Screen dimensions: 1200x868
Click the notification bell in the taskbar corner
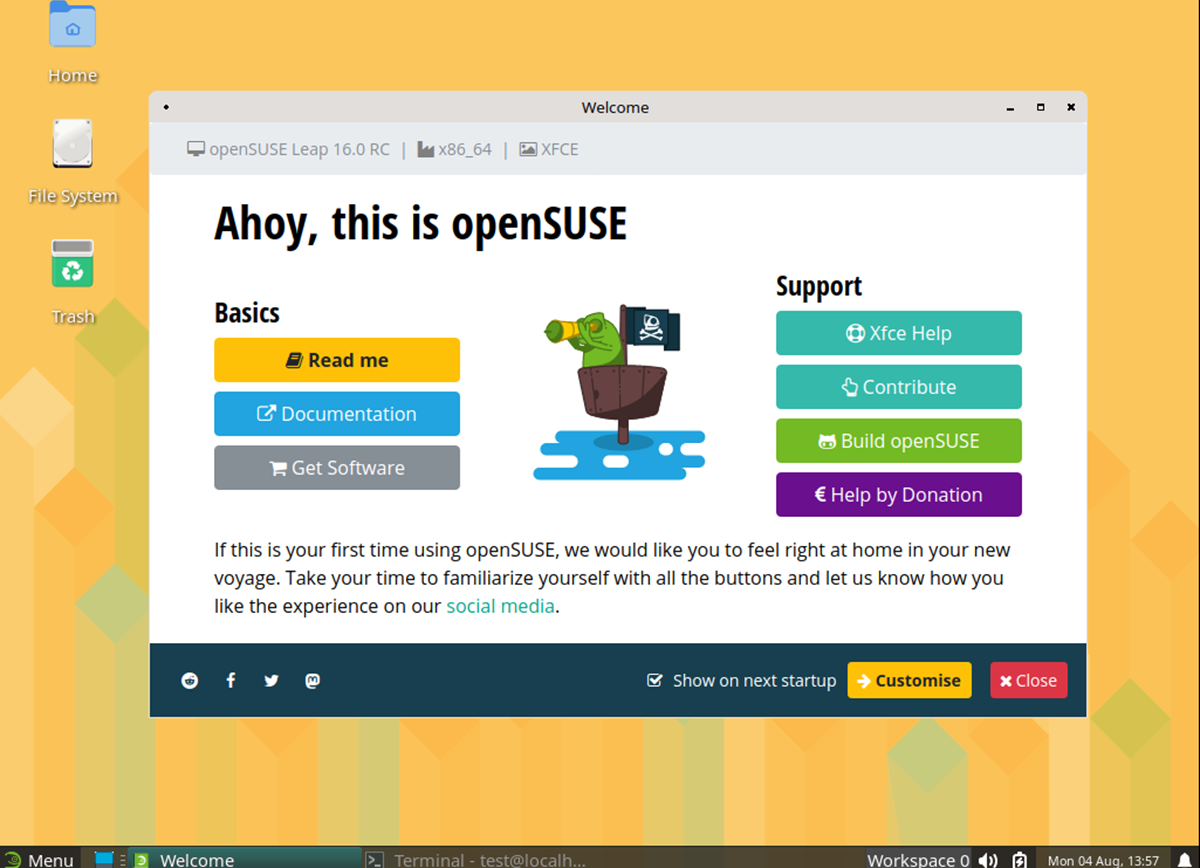point(1184,859)
